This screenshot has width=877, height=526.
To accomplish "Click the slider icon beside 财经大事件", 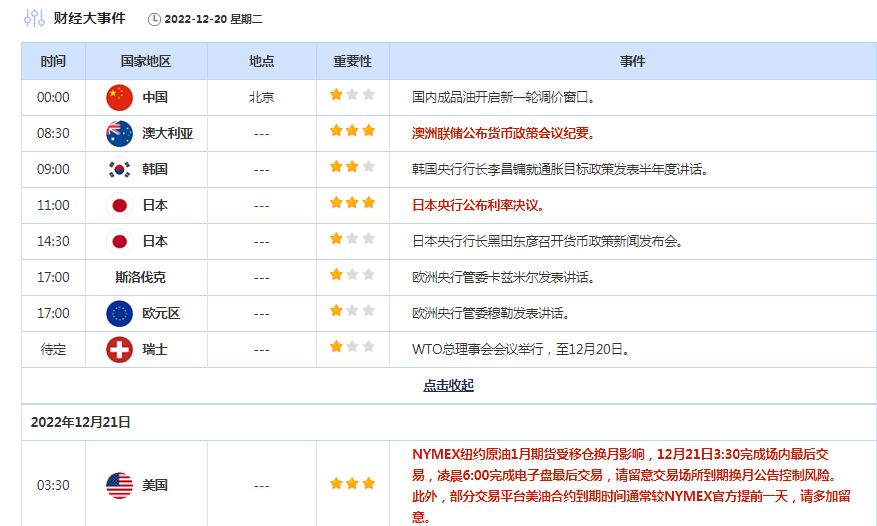I will (34, 18).
